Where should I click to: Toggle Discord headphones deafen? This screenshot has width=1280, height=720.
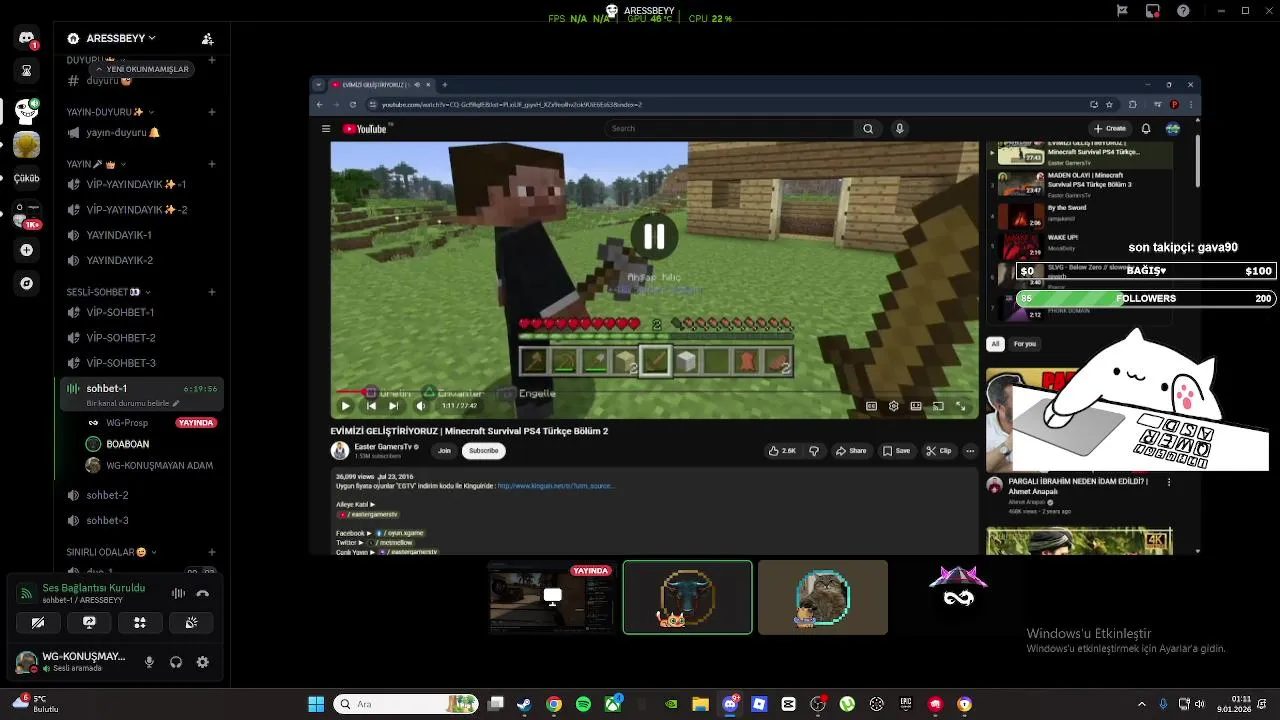[x=176, y=662]
